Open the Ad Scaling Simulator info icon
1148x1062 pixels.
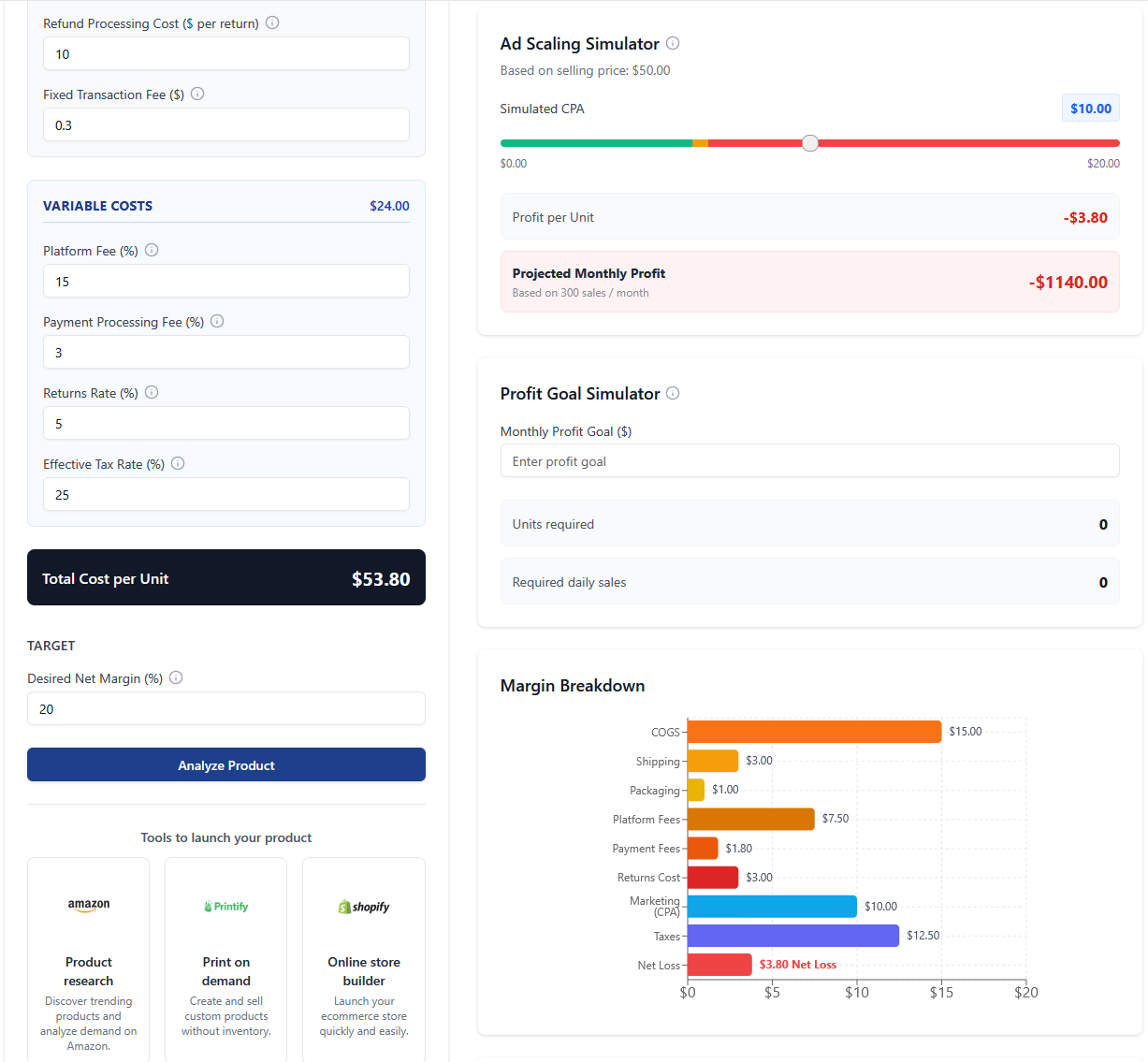pos(672,43)
